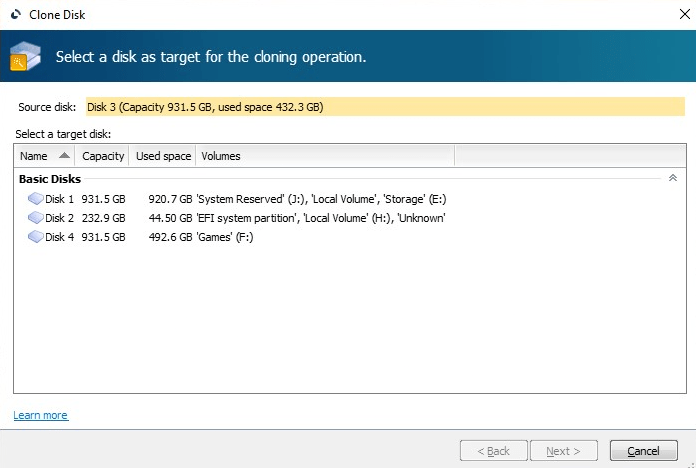
Task: Select the Disk 2 row name
Action: [59, 218]
